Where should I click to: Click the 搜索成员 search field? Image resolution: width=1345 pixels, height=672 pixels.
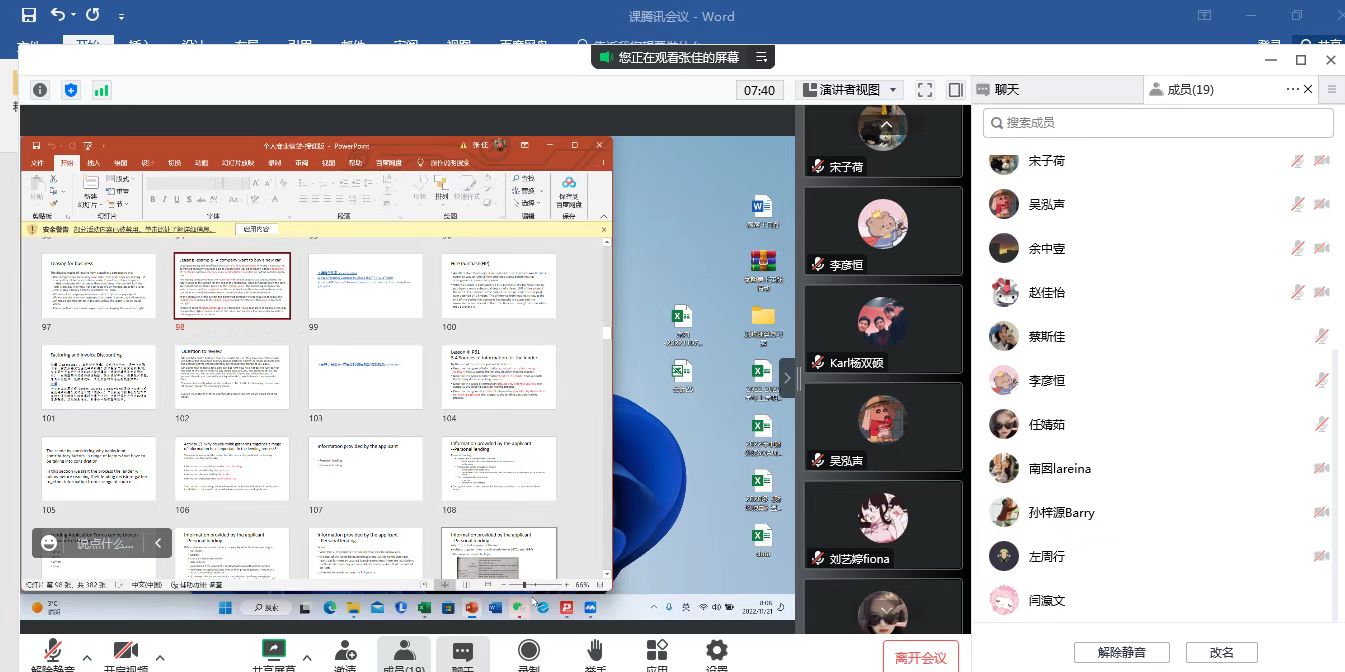1158,122
